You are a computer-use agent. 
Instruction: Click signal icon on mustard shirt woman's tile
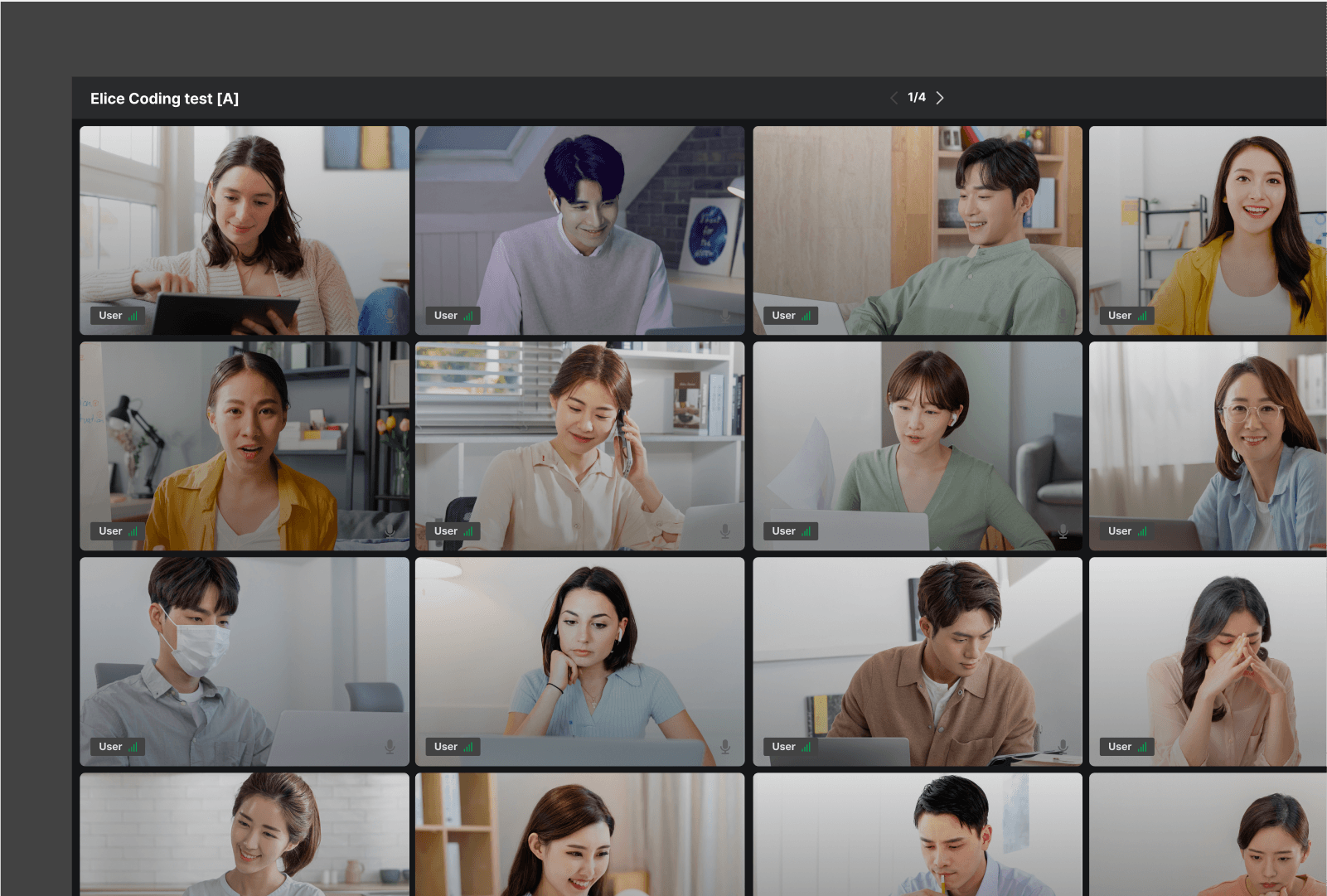(133, 531)
